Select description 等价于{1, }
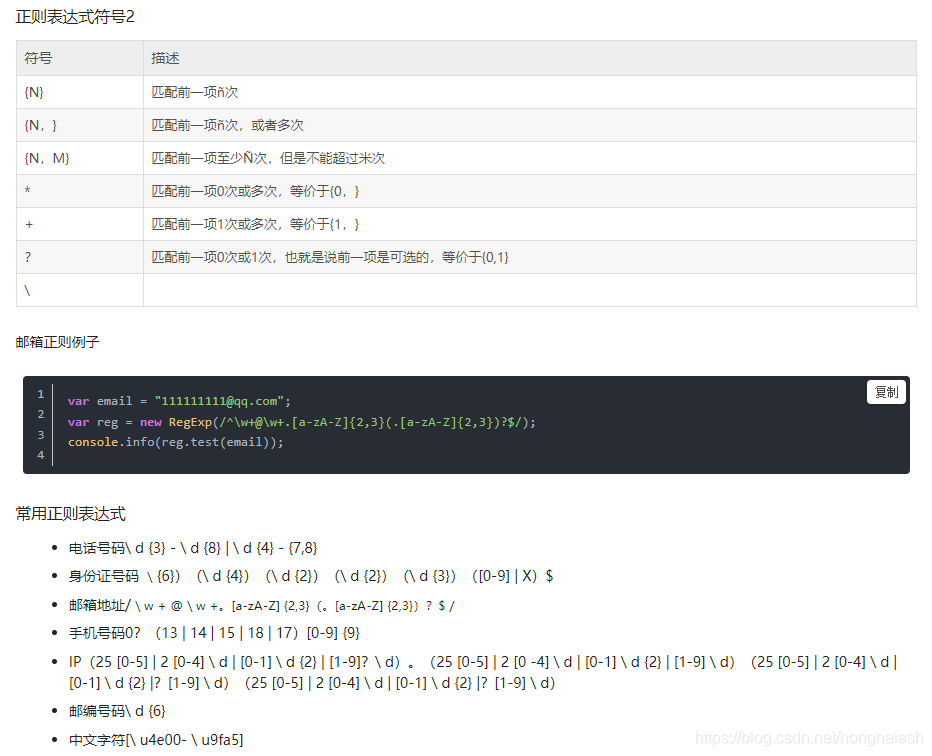 pos(256,224)
